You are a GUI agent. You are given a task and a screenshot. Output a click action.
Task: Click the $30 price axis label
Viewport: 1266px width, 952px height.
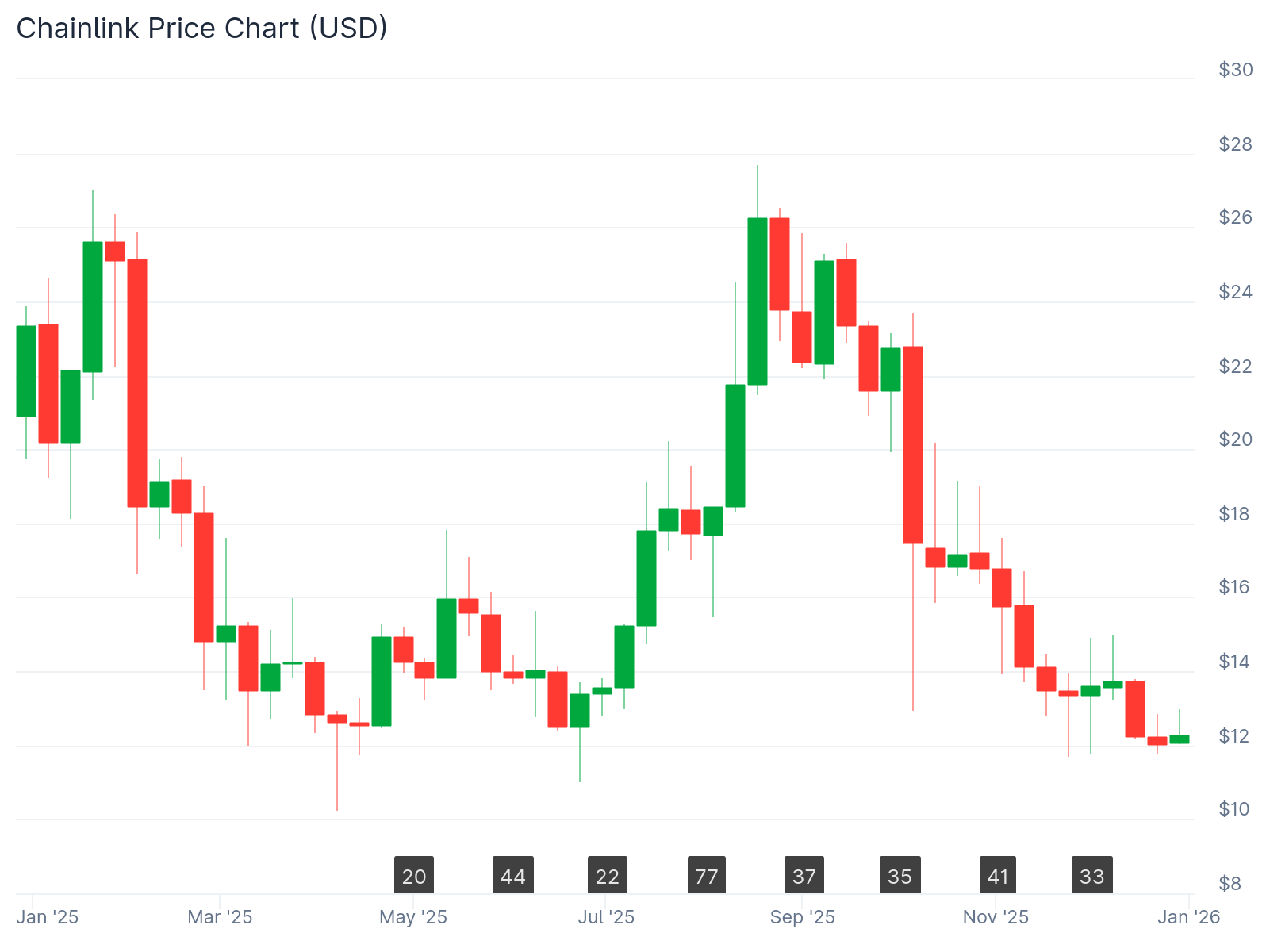point(1236,70)
